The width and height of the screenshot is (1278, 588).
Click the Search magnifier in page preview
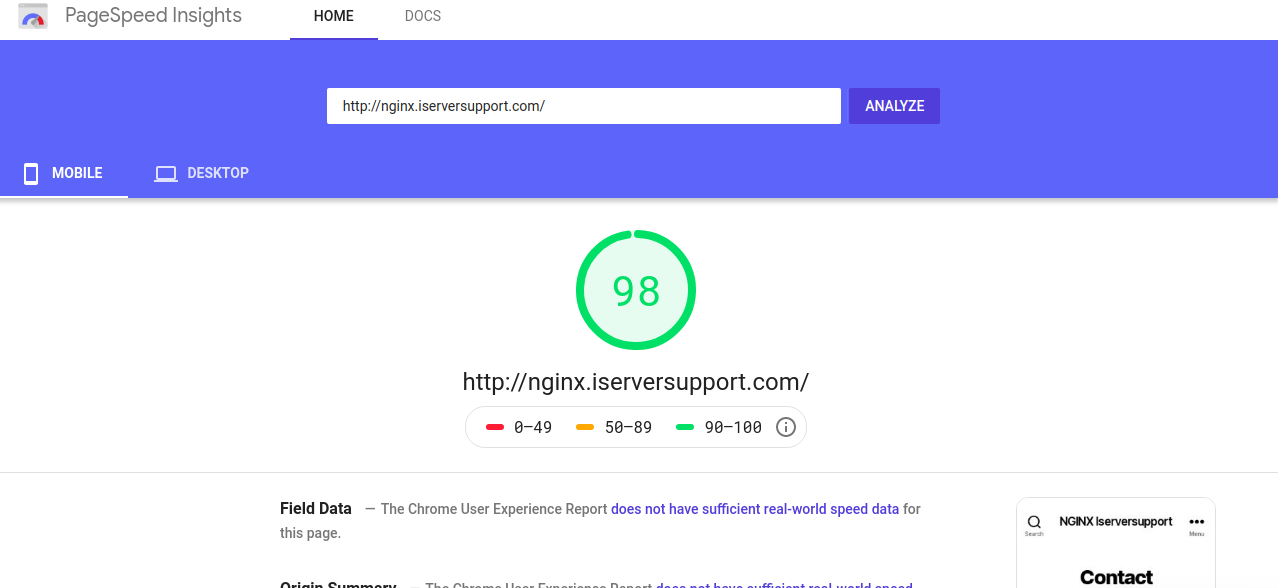(1034, 522)
